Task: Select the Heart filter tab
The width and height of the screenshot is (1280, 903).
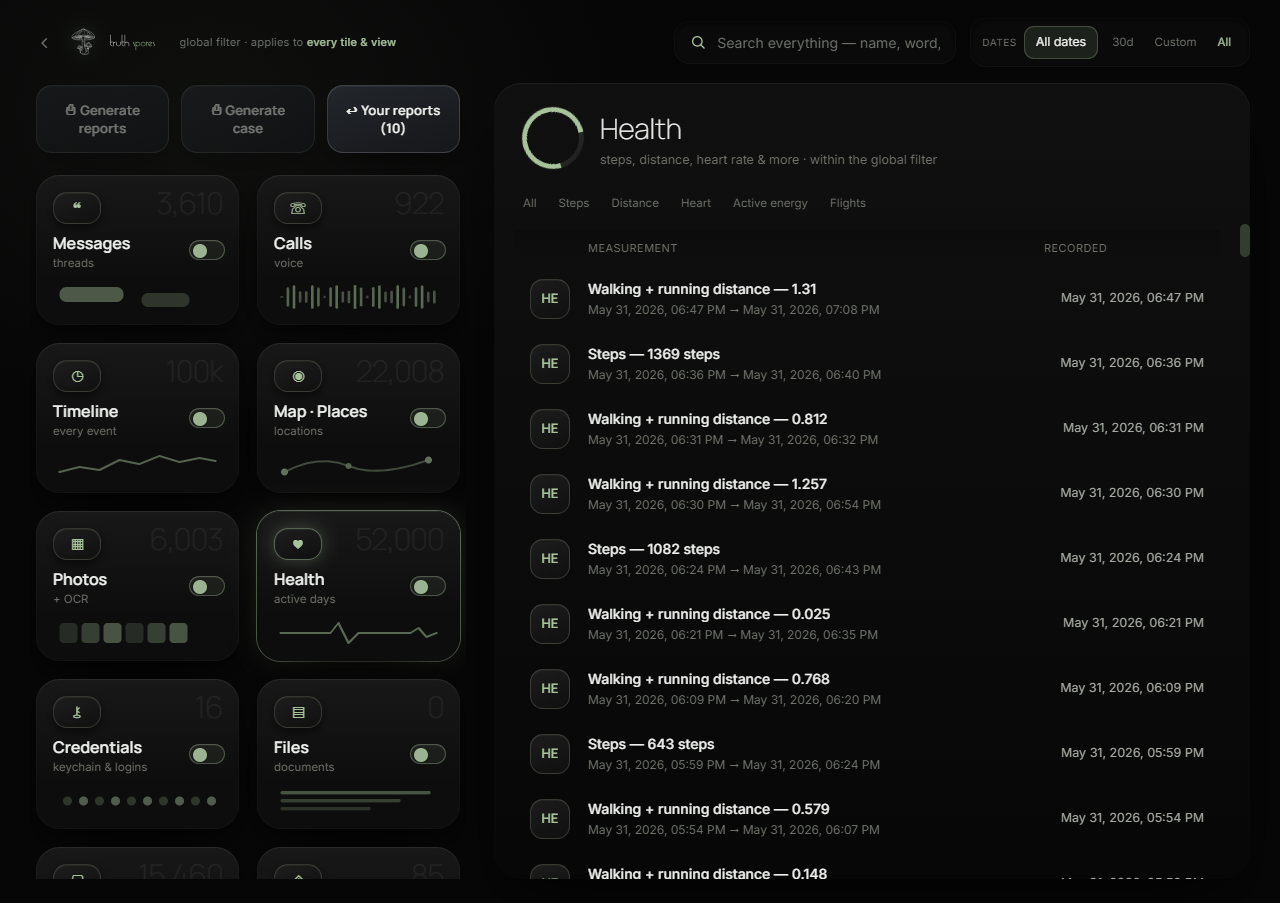Action: pyautogui.click(x=696, y=203)
